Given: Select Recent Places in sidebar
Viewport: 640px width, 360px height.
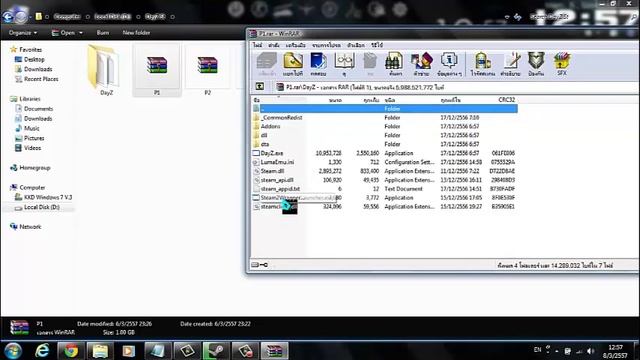Looking at the screenshot, I should (41, 79).
